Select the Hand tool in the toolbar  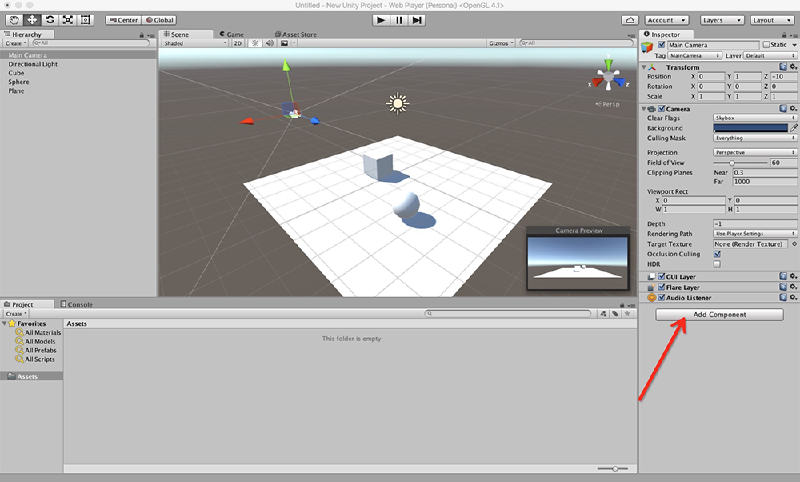tap(14, 19)
